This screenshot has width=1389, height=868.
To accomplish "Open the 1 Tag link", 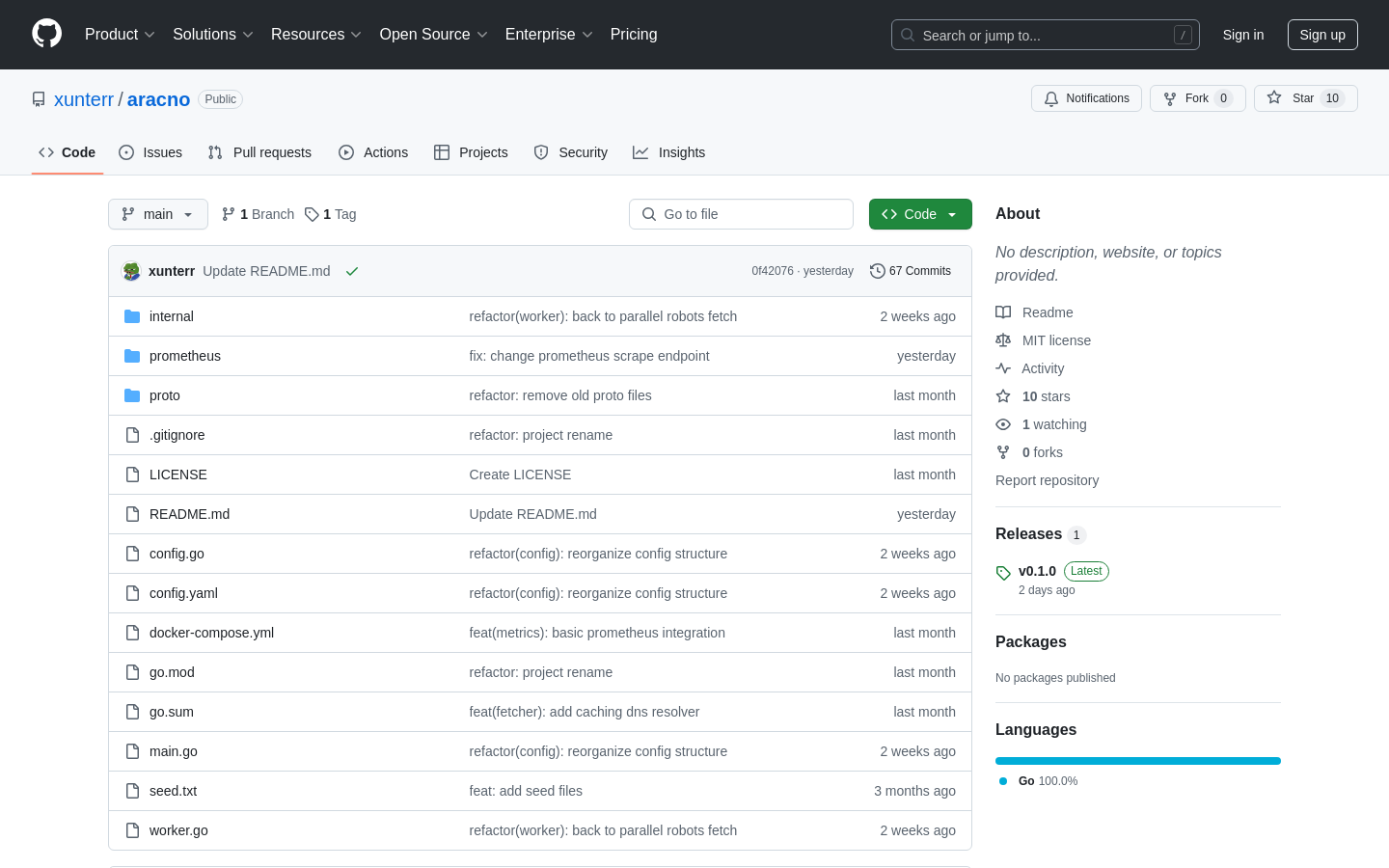I will tap(330, 214).
